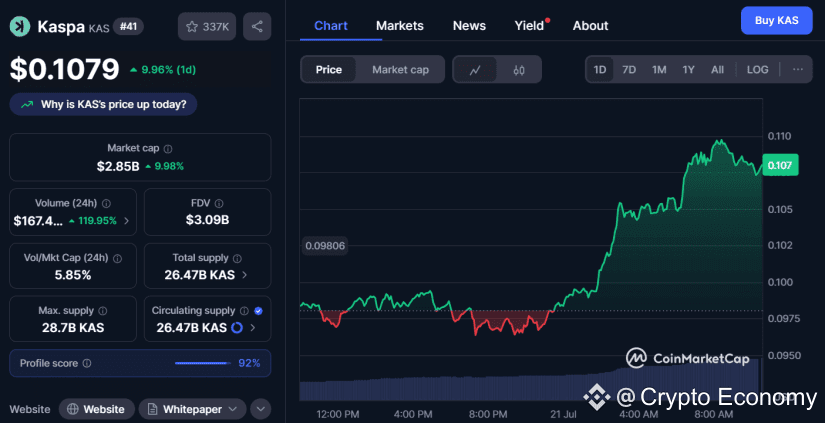This screenshot has height=423, width=825.
Task: Show Max. supply info icon
Action: pos(103,311)
